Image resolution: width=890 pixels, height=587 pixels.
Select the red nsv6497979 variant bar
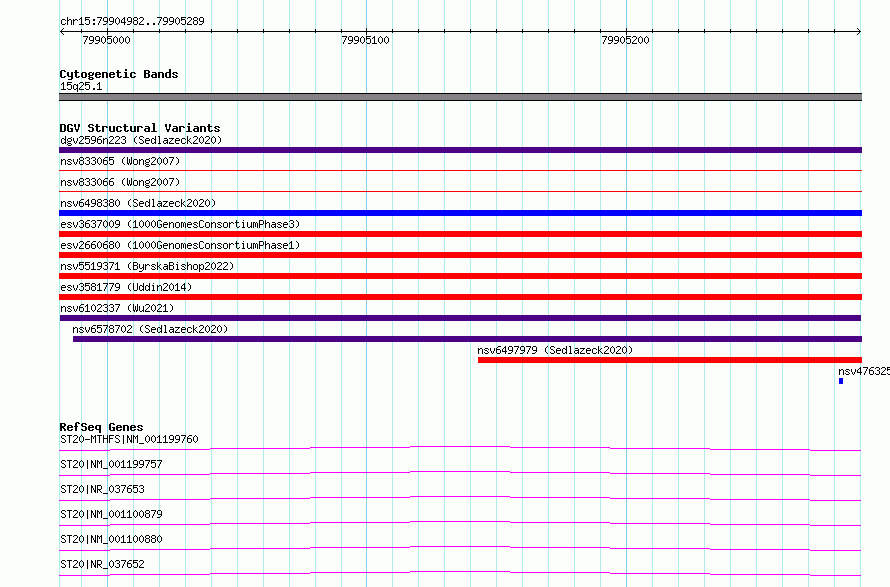click(670, 360)
